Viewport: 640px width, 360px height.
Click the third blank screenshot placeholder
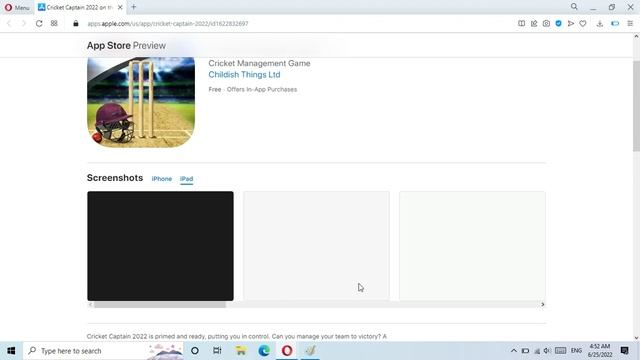click(x=472, y=246)
